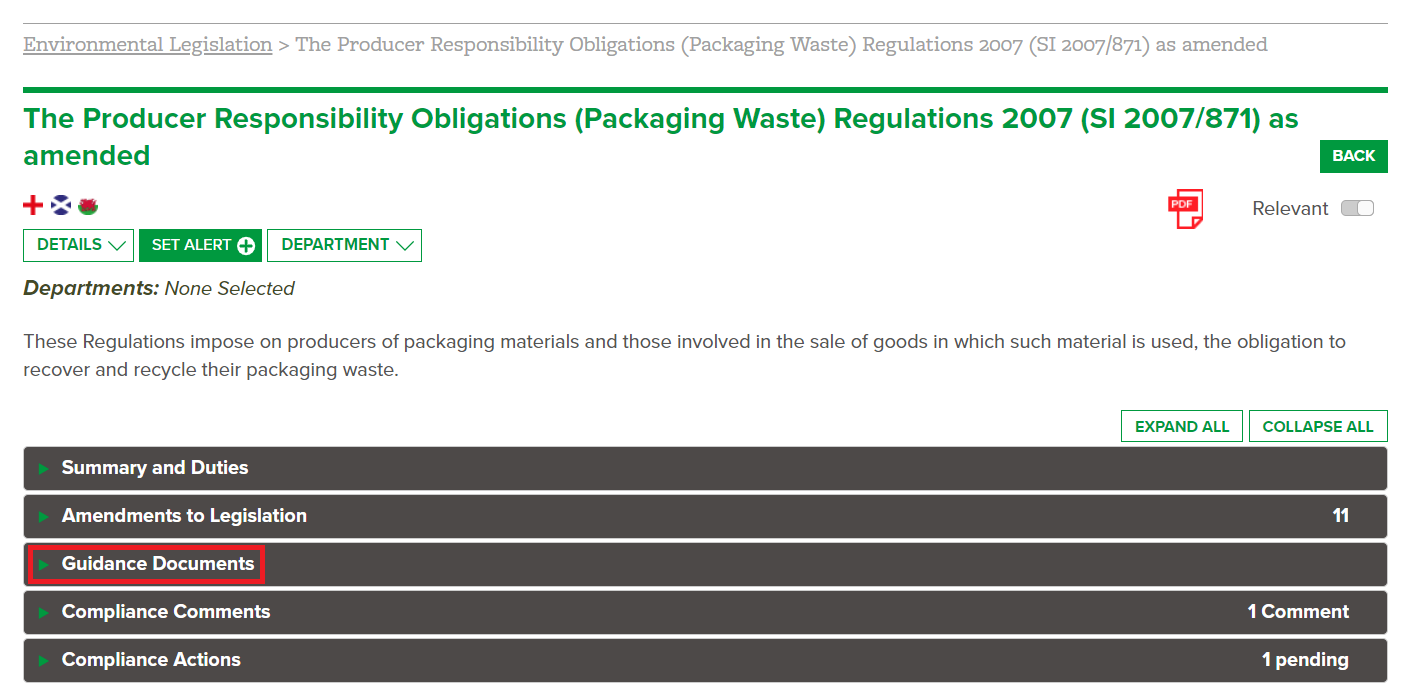Expand the Amendments to Legislation section
The height and width of the screenshot is (686, 1411).
tap(705, 516)
